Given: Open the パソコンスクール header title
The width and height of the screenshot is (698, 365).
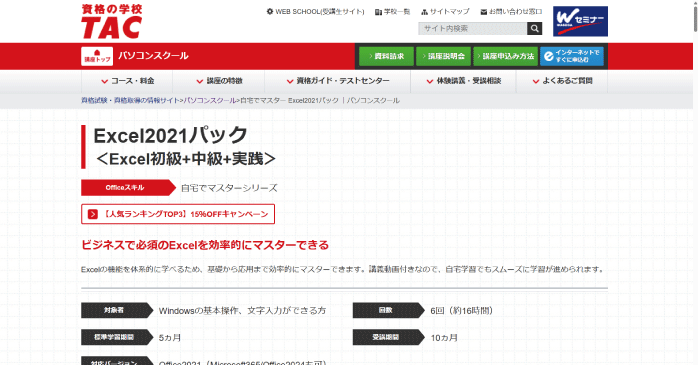Looking at the screenshot, I should [153, 56].
